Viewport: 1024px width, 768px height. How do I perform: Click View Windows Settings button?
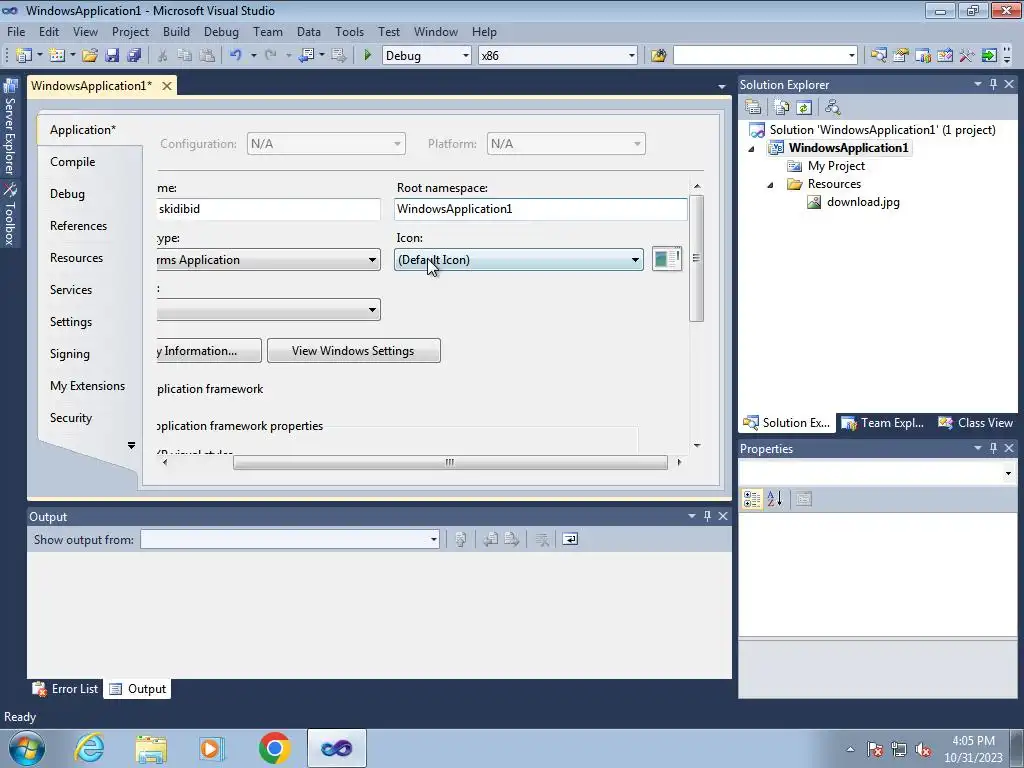pyautogui.click(x=353, y=351)
